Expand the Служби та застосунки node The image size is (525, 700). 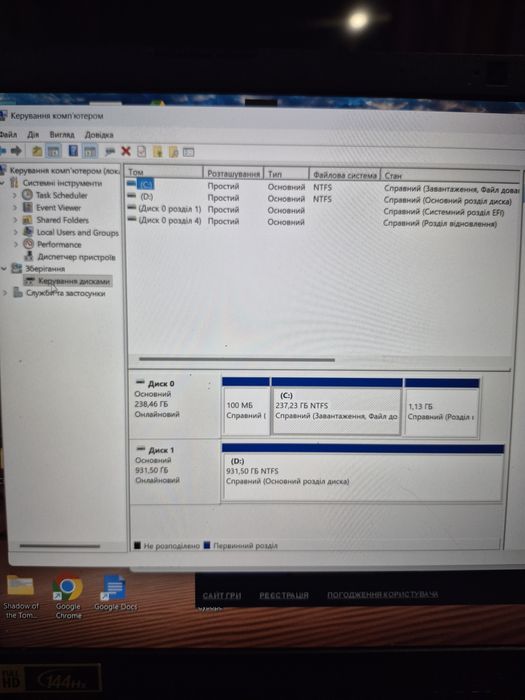tap(5, 293)
